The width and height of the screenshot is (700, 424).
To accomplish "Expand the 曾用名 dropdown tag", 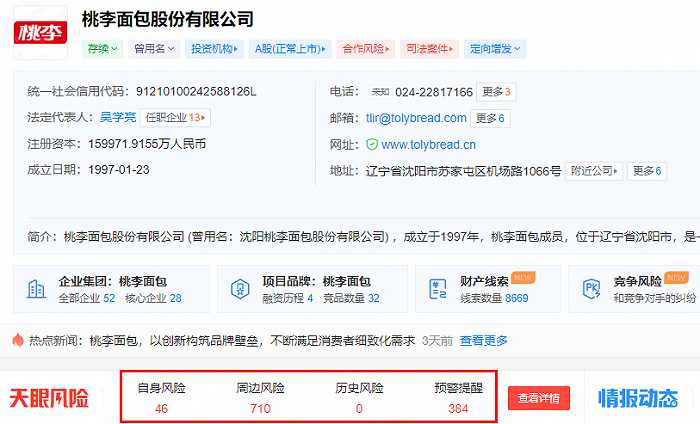I will coord(154,49).
